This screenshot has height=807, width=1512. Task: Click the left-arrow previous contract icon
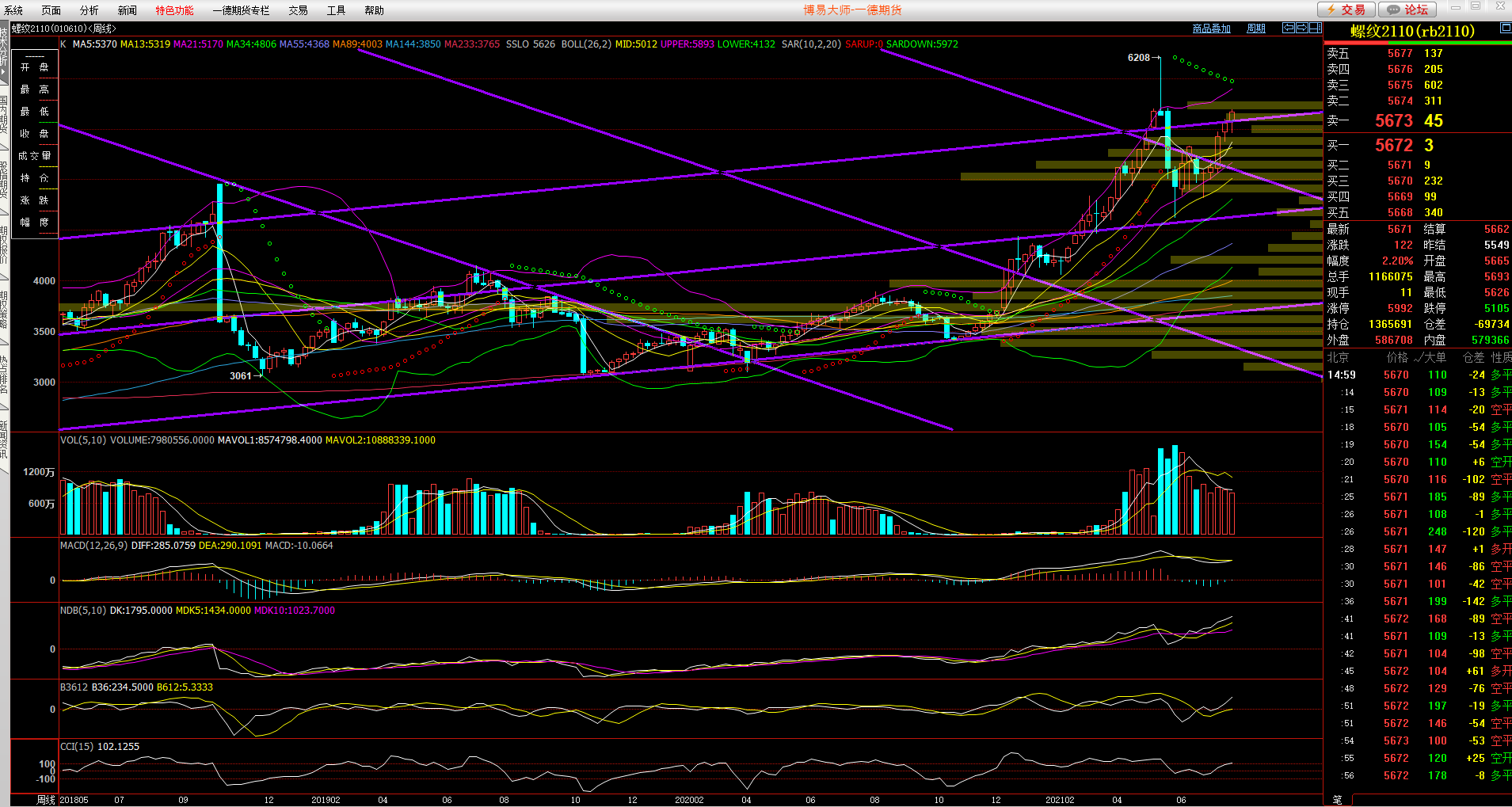tap(1289, 28)
